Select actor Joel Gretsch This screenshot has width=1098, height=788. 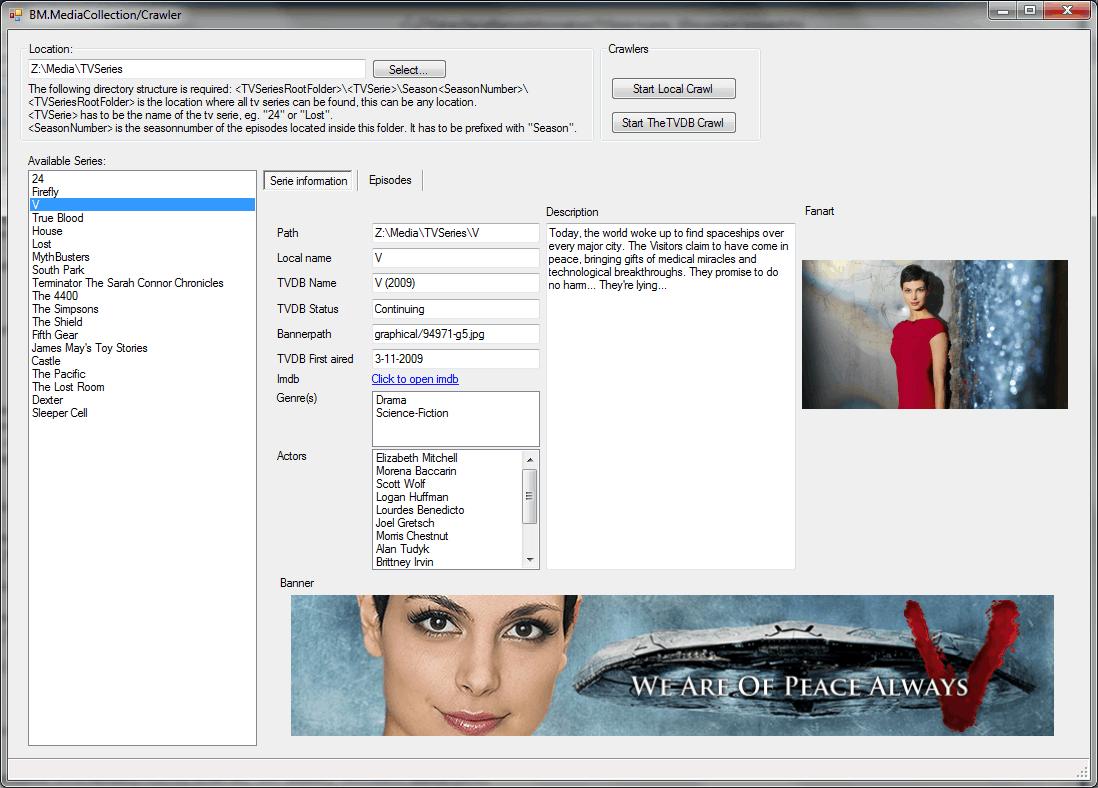[448, 523]
